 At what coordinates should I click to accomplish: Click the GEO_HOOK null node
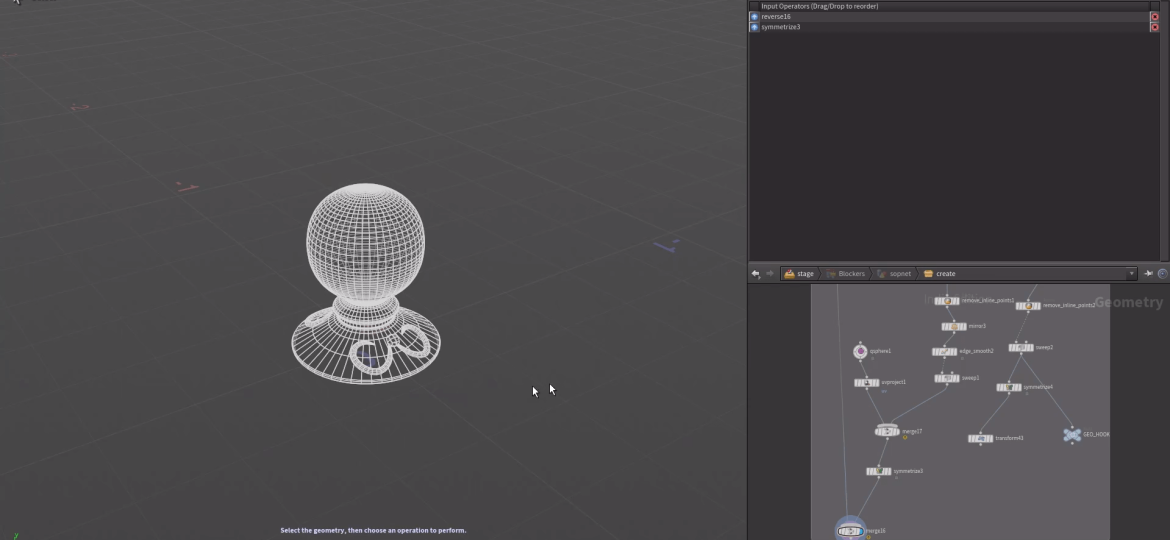point(1072,435)
